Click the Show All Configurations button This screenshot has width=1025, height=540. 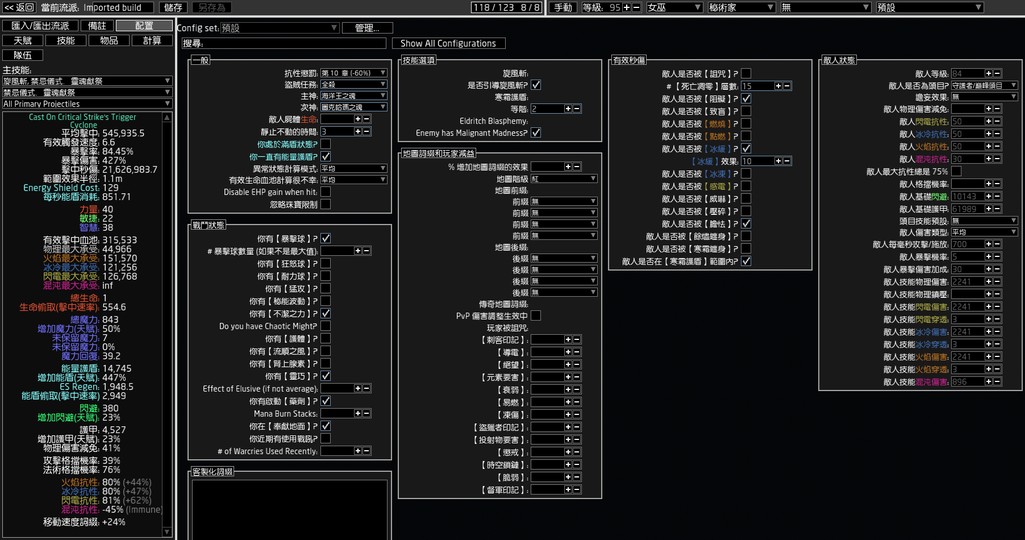(x=448, y=44)
